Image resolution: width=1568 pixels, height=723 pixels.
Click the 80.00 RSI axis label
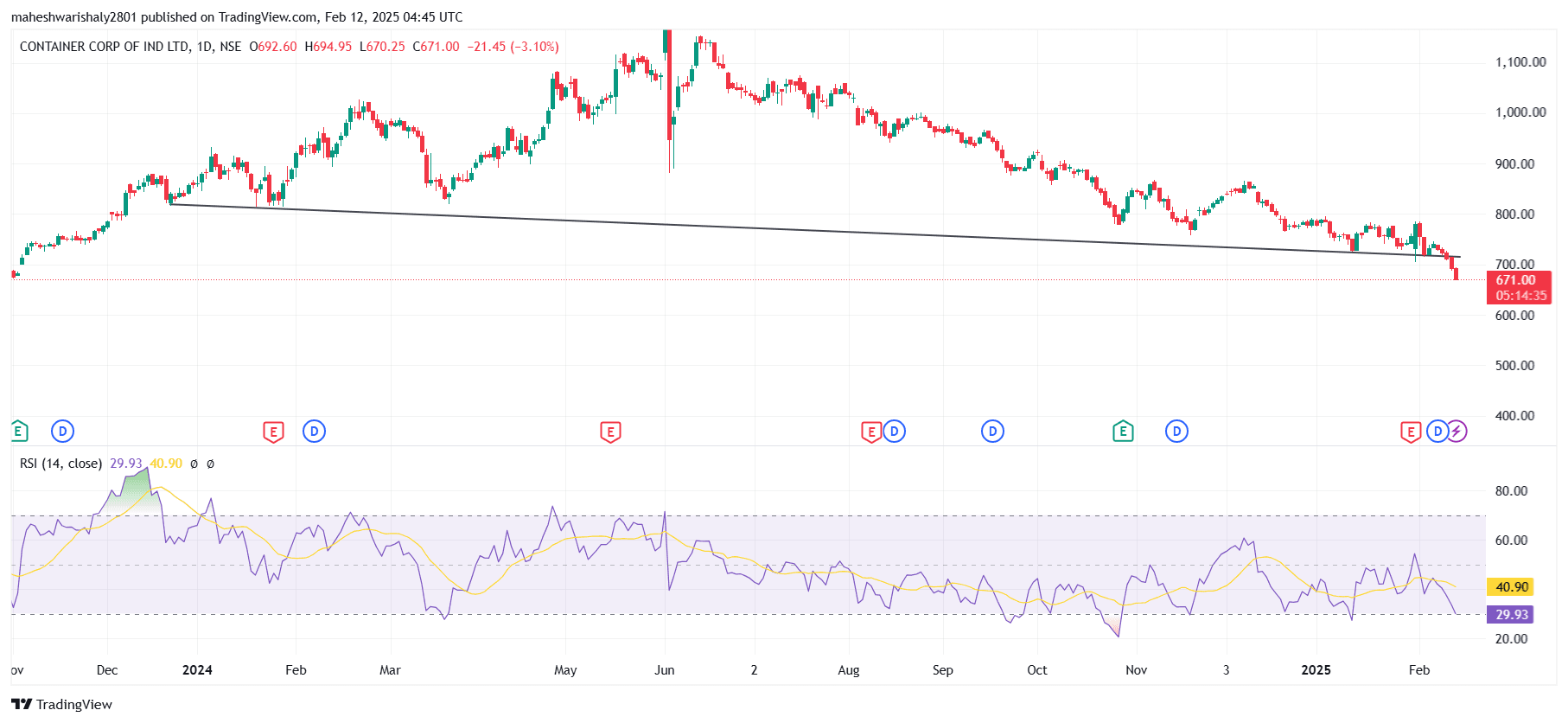1512,491
